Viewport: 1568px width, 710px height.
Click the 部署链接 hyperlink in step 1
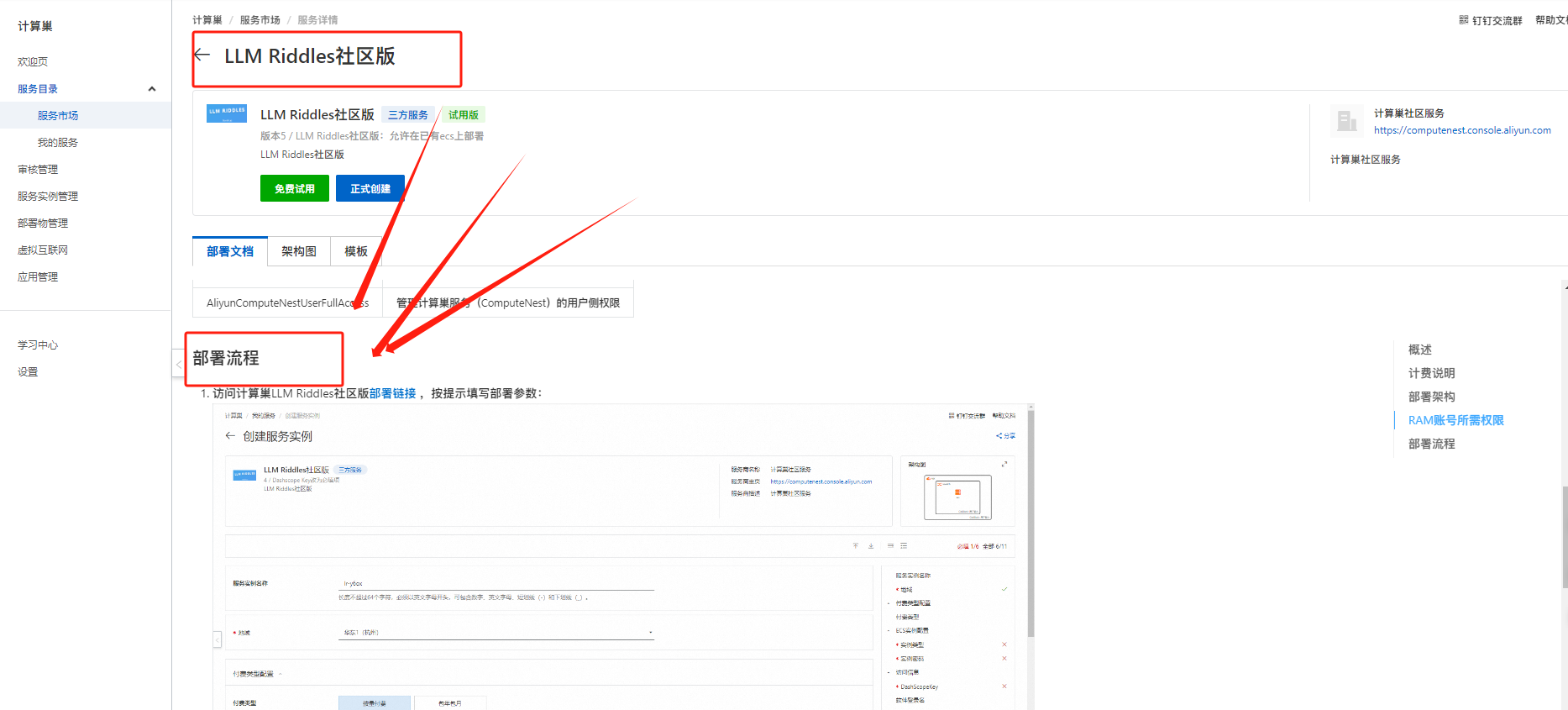point(392,393)
